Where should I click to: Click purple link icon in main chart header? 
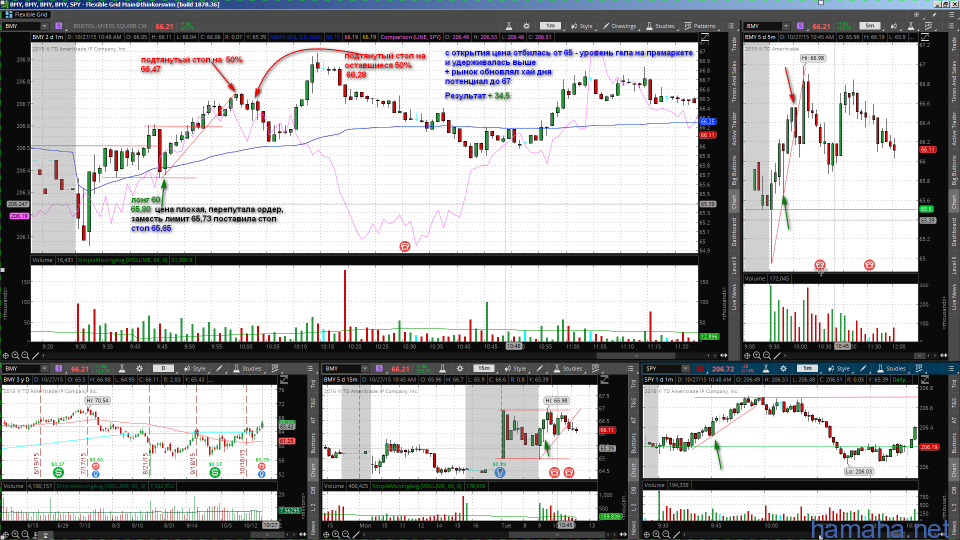click(59, 26)
